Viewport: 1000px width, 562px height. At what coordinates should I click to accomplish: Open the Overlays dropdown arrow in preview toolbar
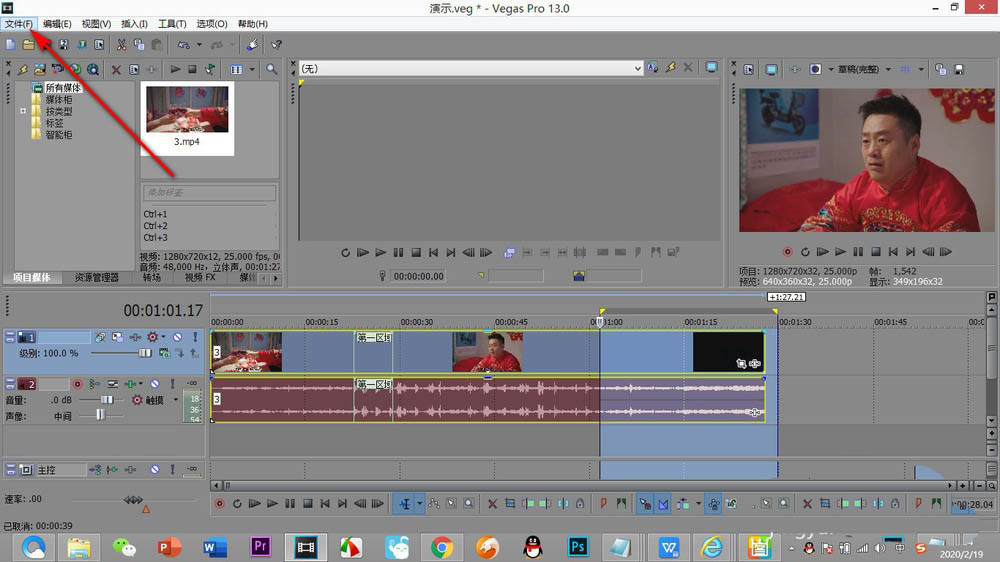tap(922, 69)
